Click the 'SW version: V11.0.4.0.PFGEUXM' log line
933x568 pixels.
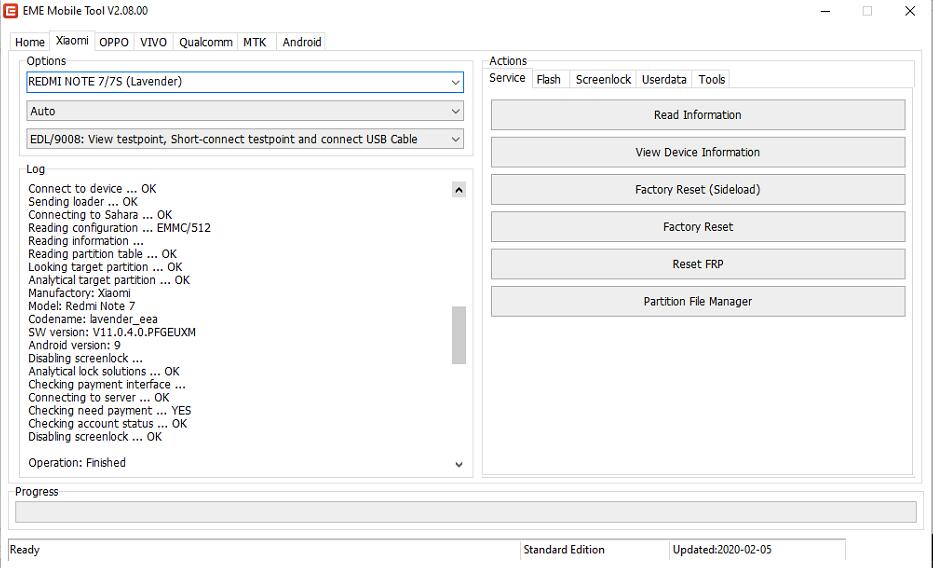tap(112, 332)
